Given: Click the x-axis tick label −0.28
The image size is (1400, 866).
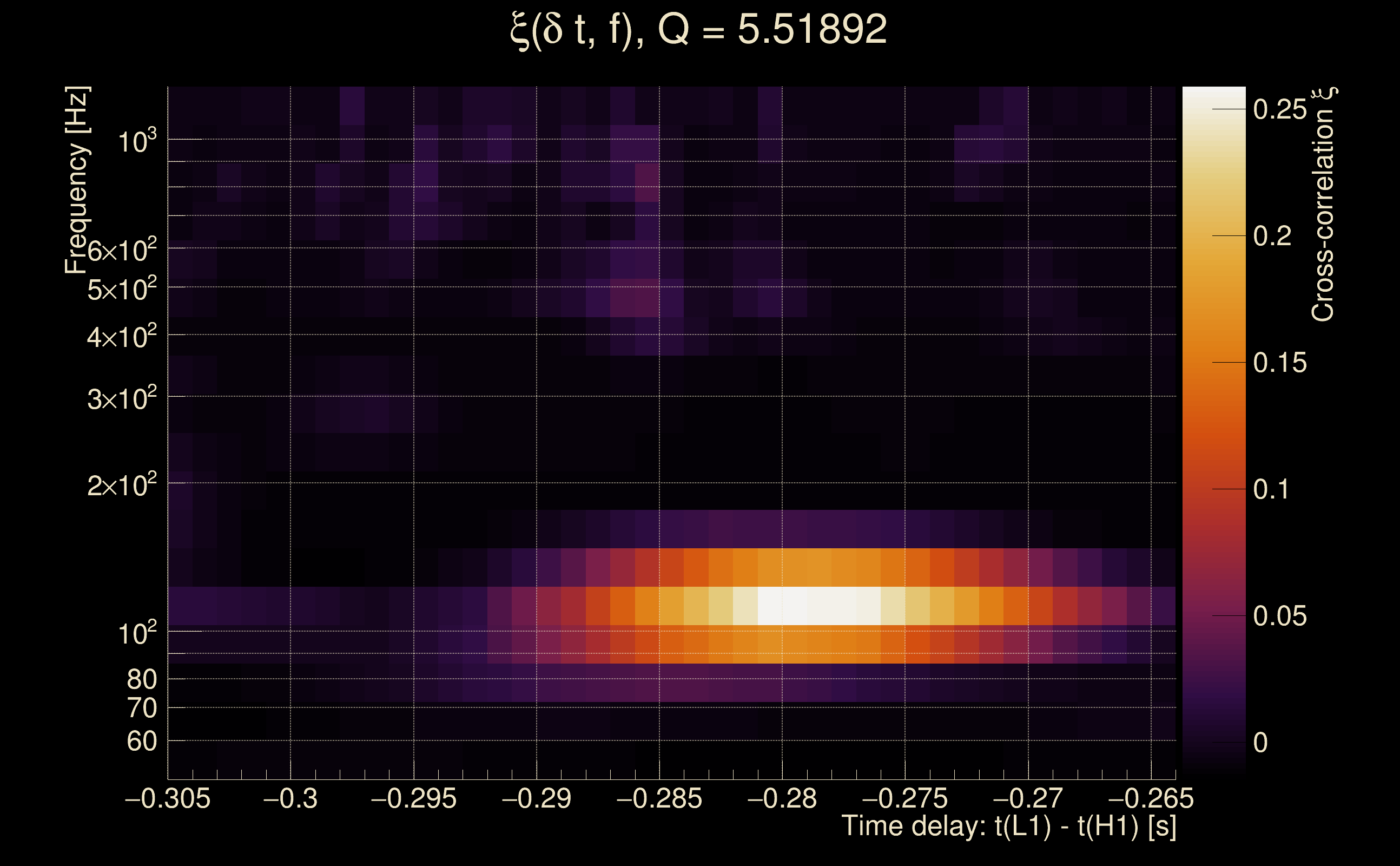Looking at the screenshot, I should pos(782,798).
